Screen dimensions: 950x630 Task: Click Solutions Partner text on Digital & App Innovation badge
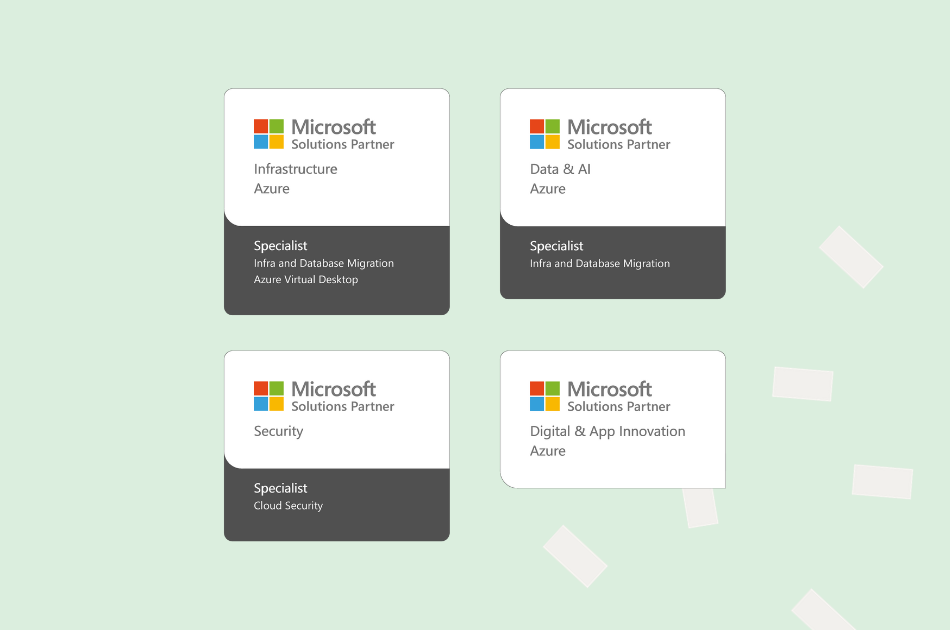point(618,407)
